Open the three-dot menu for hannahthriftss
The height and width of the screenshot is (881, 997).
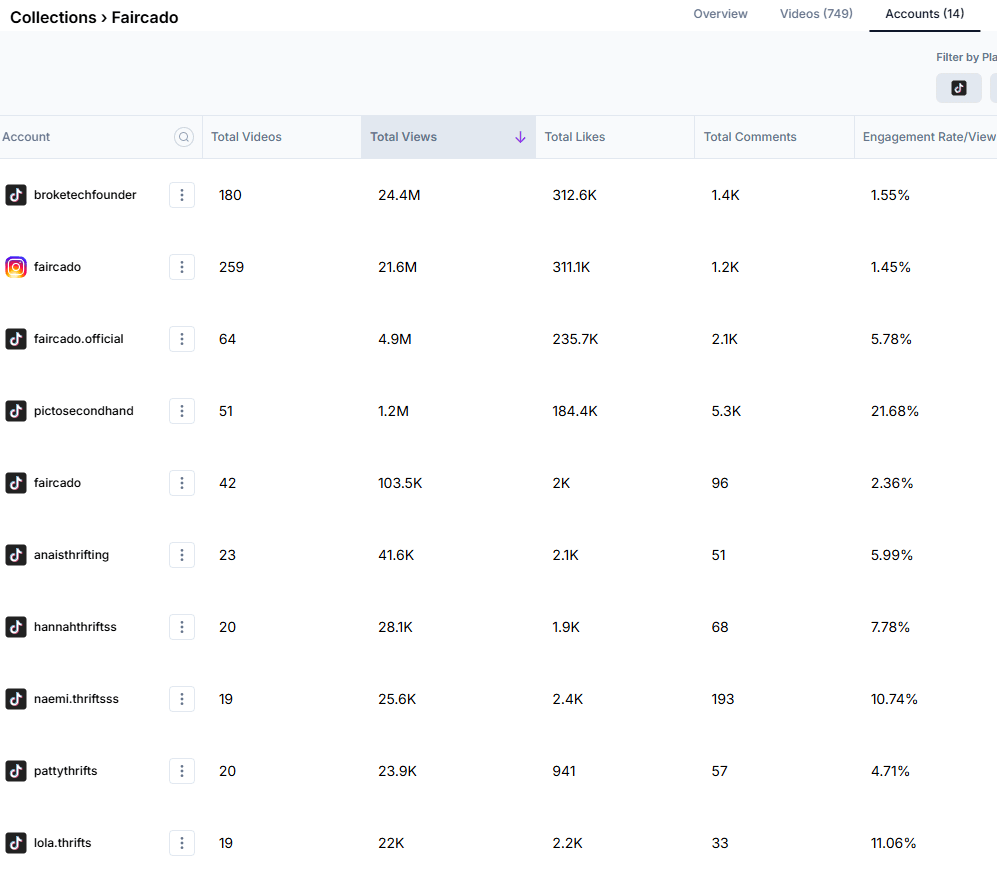182,627
